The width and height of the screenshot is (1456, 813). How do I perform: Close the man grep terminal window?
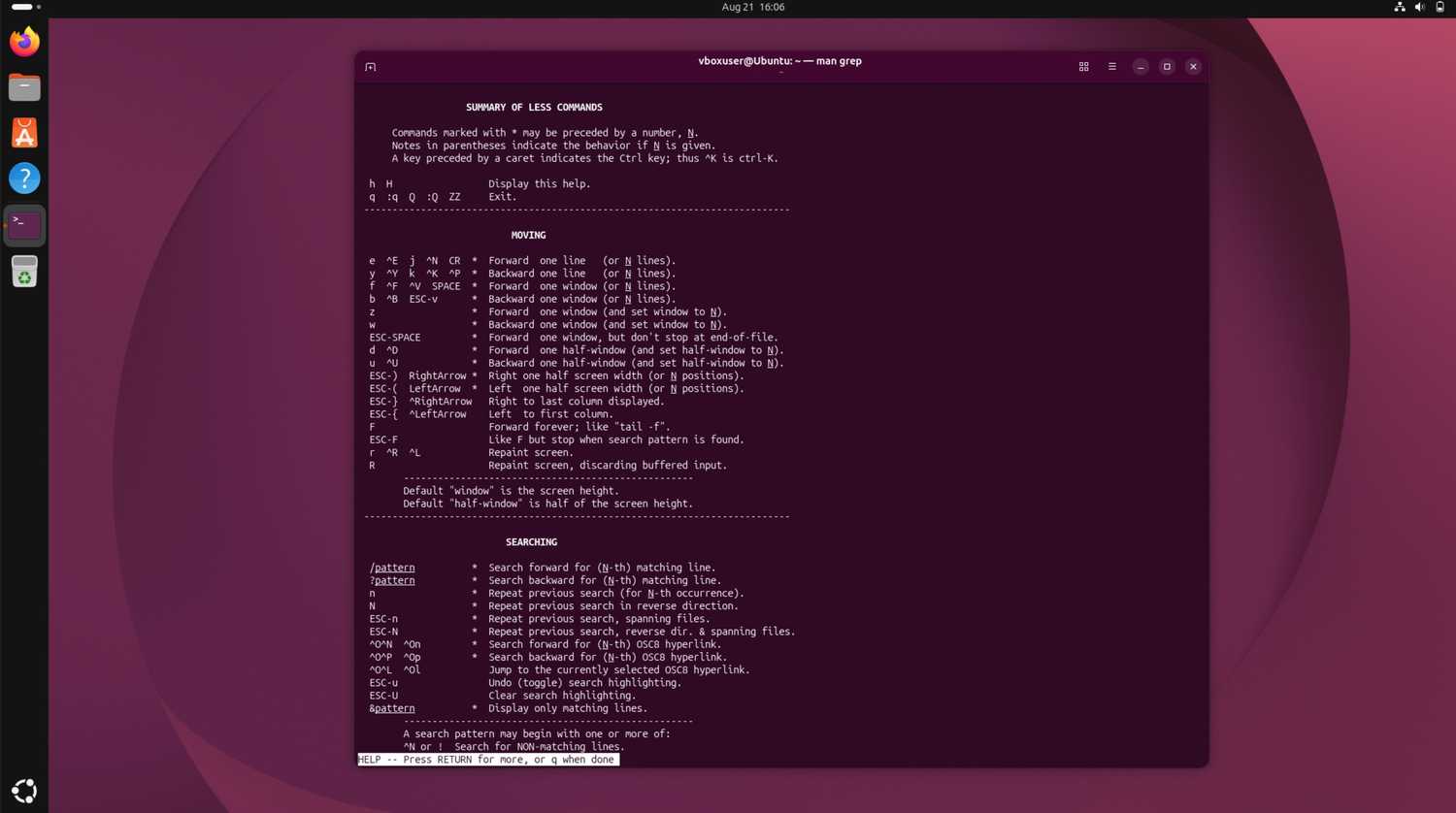pyautogui.click(x=1193, y=67)
